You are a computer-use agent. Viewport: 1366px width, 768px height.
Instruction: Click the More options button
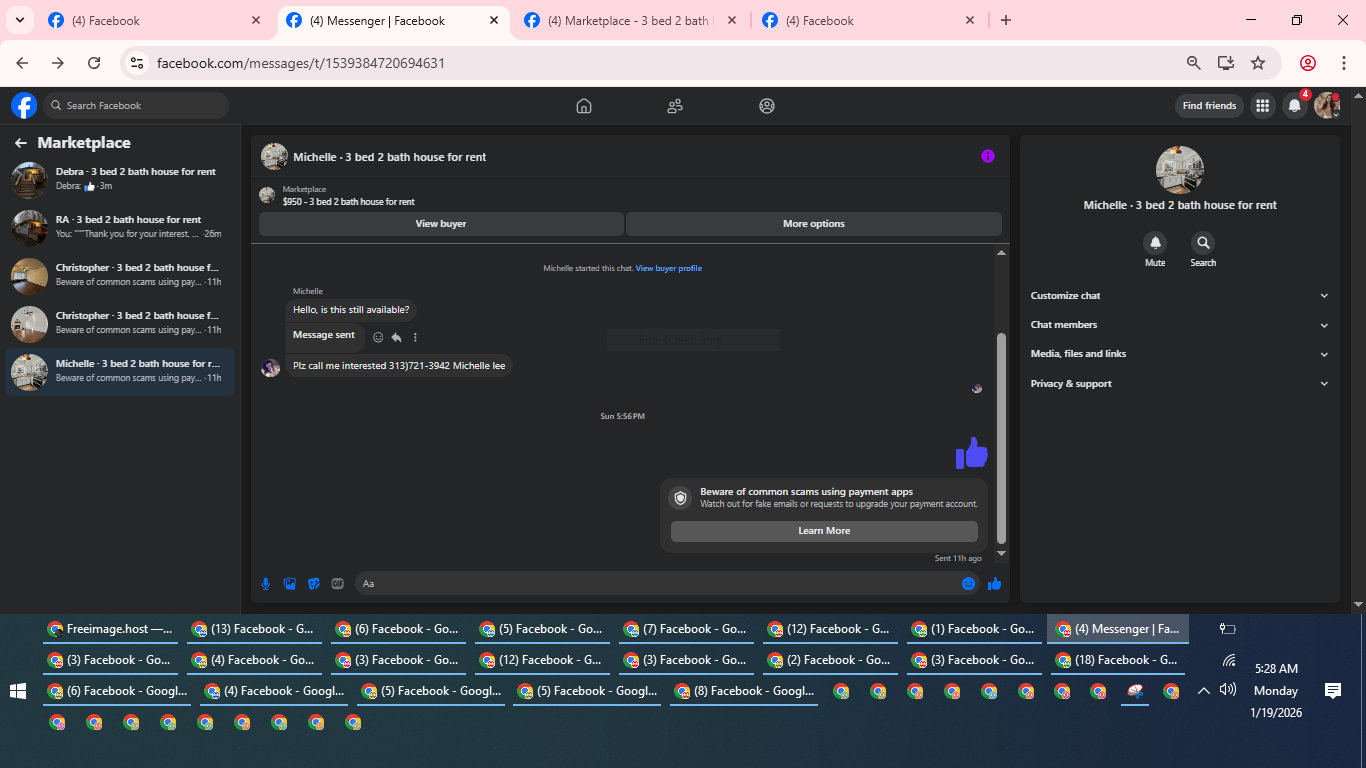(x=814, y=224)
